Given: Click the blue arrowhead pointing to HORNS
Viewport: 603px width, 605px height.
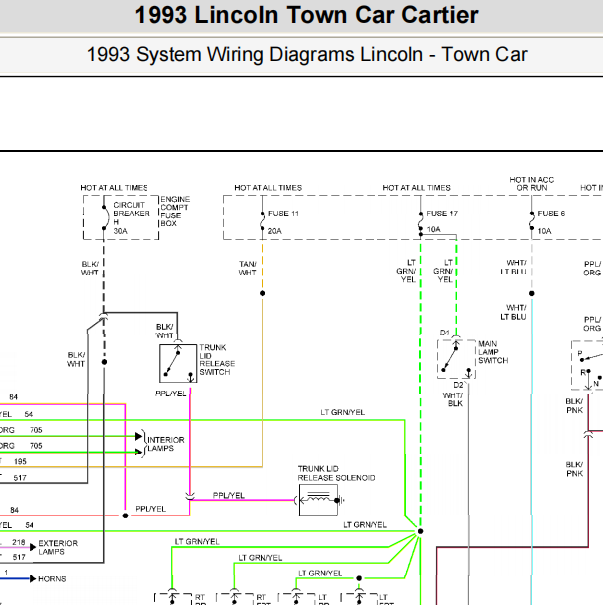Looking at the screenshot, I should click(33, 578).
